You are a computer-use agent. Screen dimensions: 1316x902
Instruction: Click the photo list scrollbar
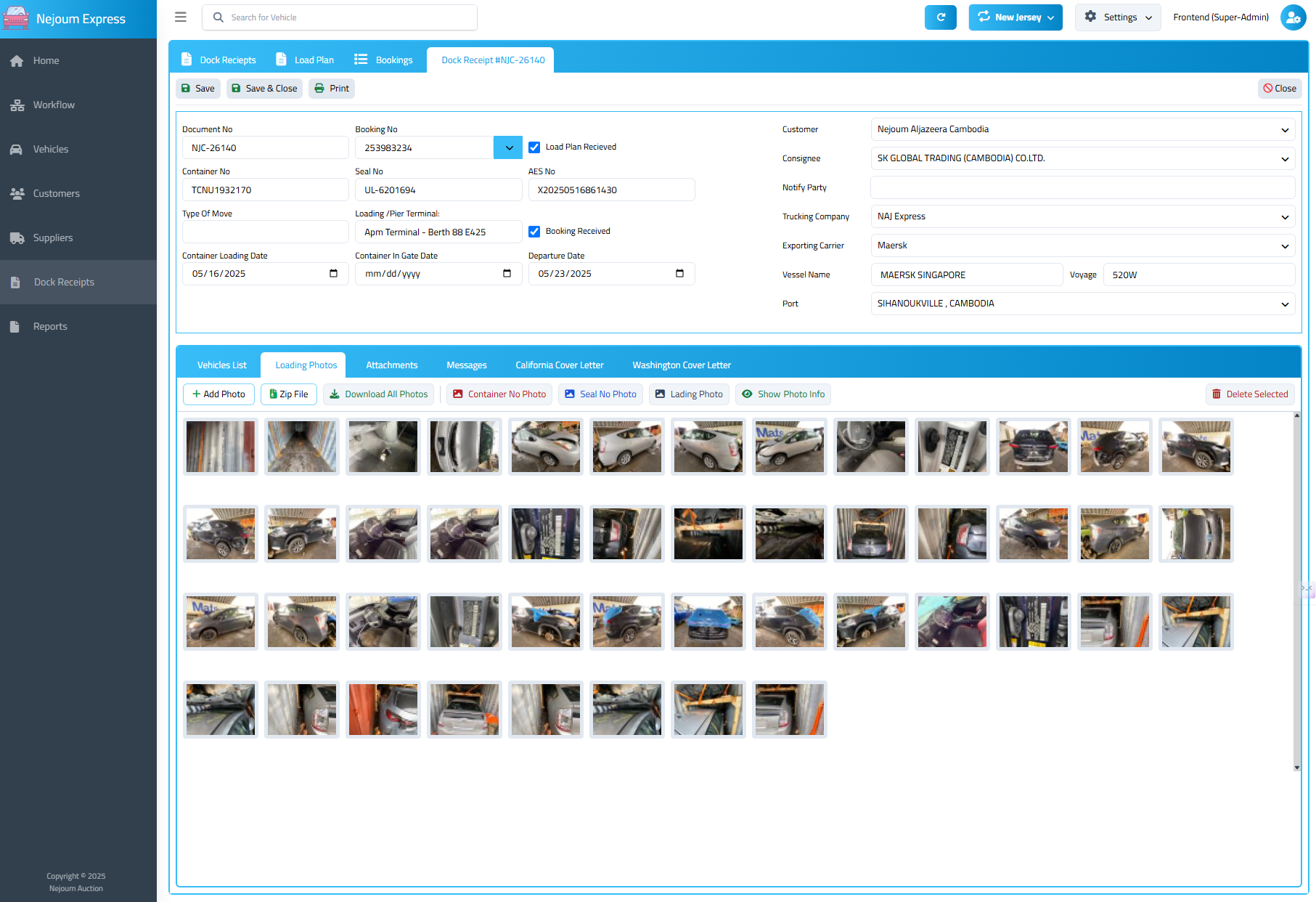click(x=1297, y=590)
